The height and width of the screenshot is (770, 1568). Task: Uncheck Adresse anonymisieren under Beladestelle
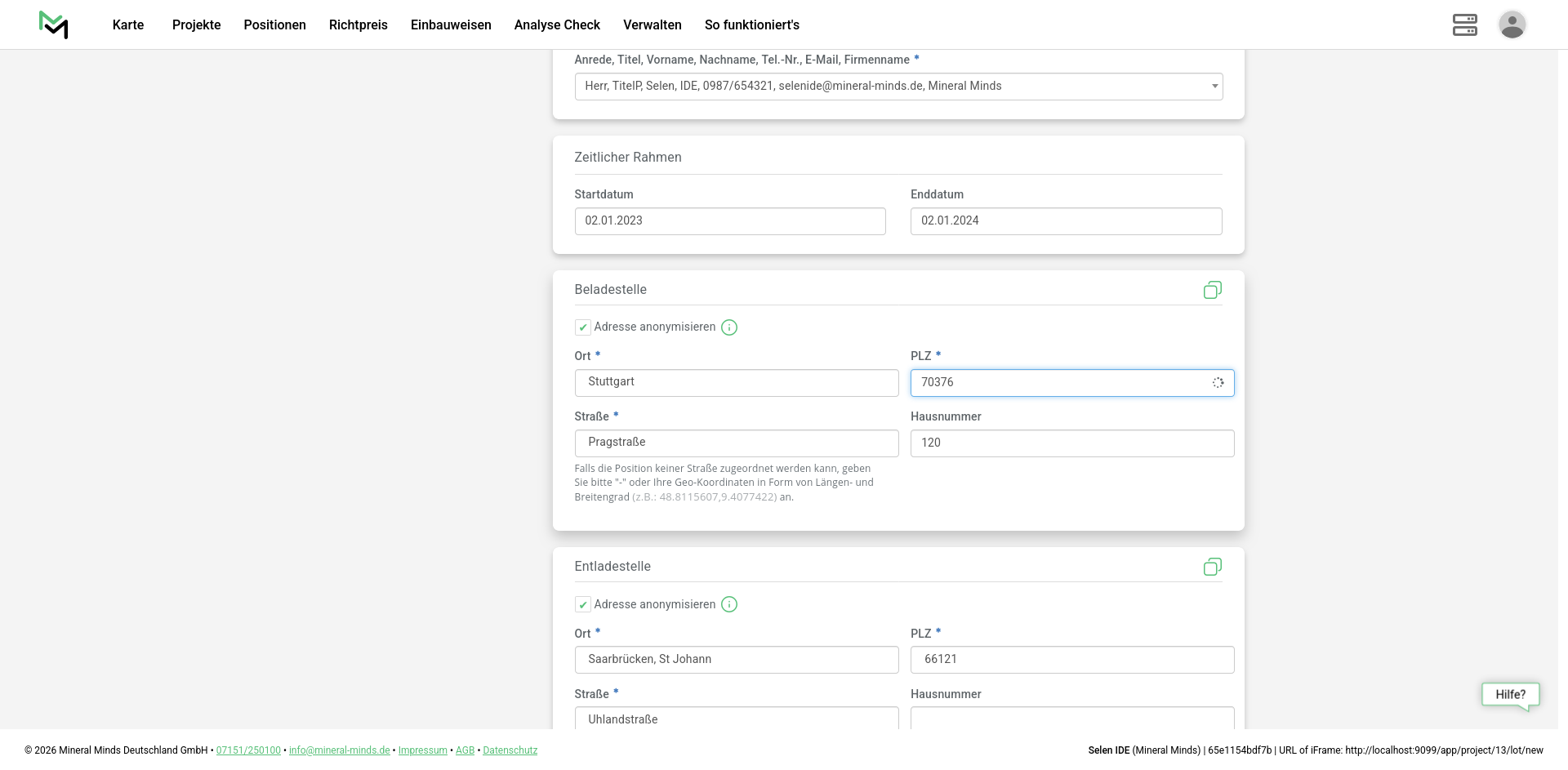coord(583,327)
